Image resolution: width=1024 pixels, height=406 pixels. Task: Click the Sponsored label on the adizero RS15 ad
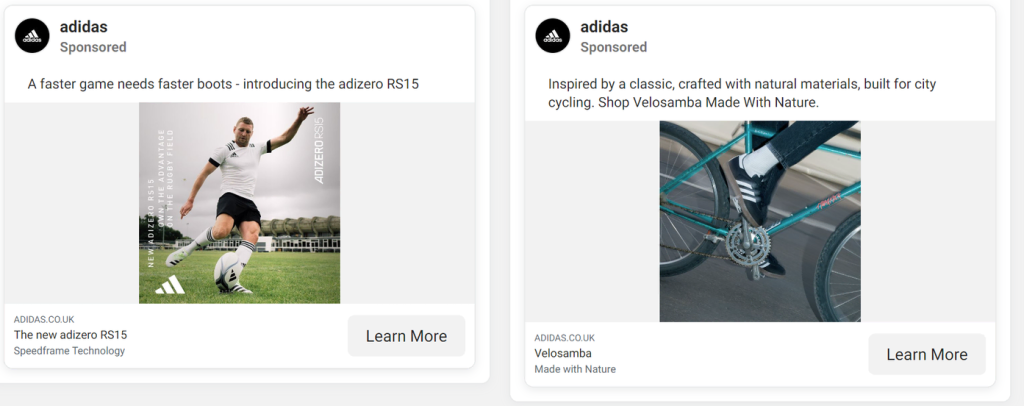[x=93, y=47]
